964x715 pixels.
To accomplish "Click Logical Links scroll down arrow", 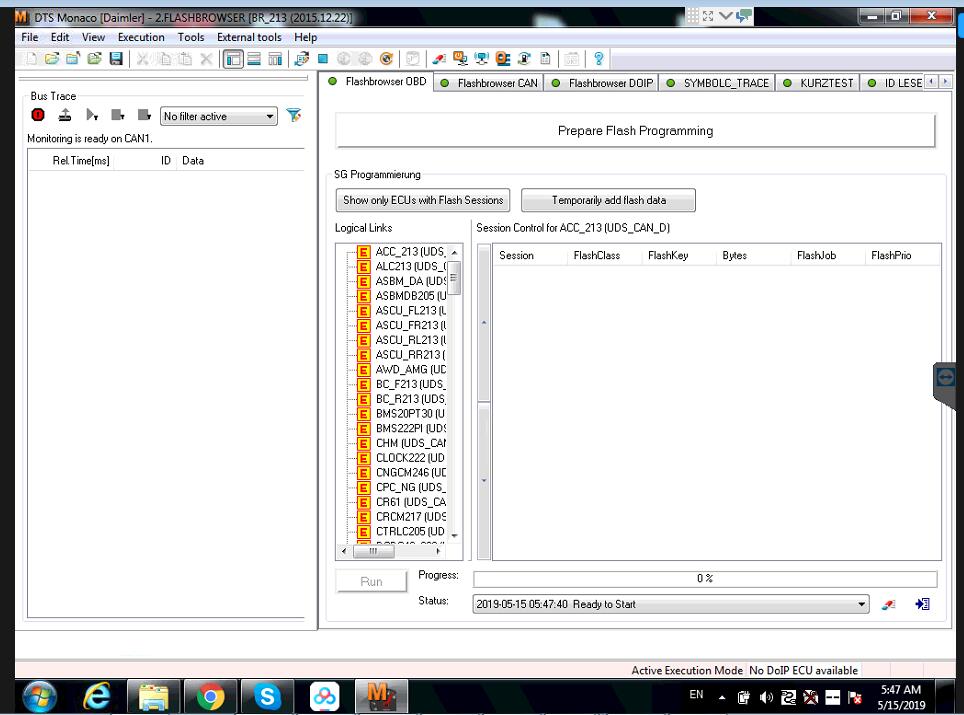I will coord(454,535).
